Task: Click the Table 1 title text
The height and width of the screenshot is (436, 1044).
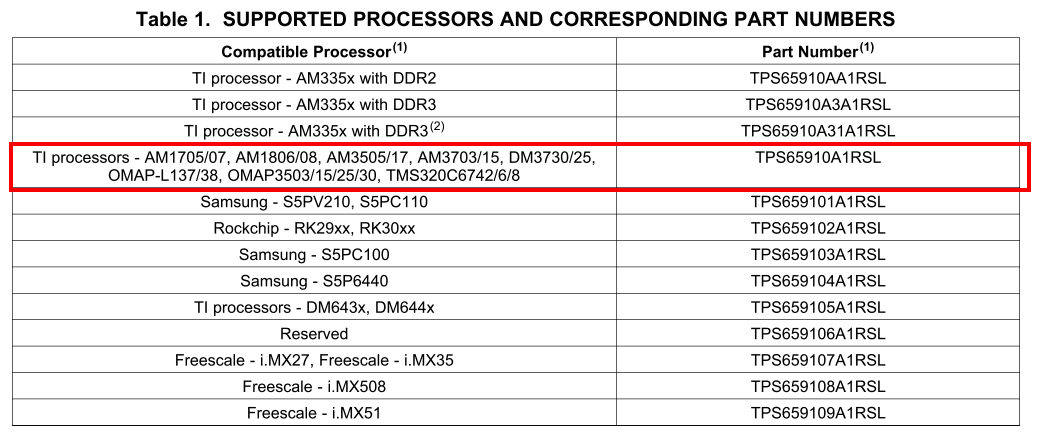Action: click(x=515, y=19)
